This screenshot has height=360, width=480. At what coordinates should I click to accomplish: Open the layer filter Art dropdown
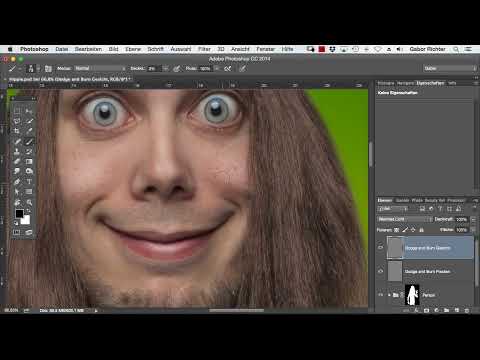coord(393,209)
